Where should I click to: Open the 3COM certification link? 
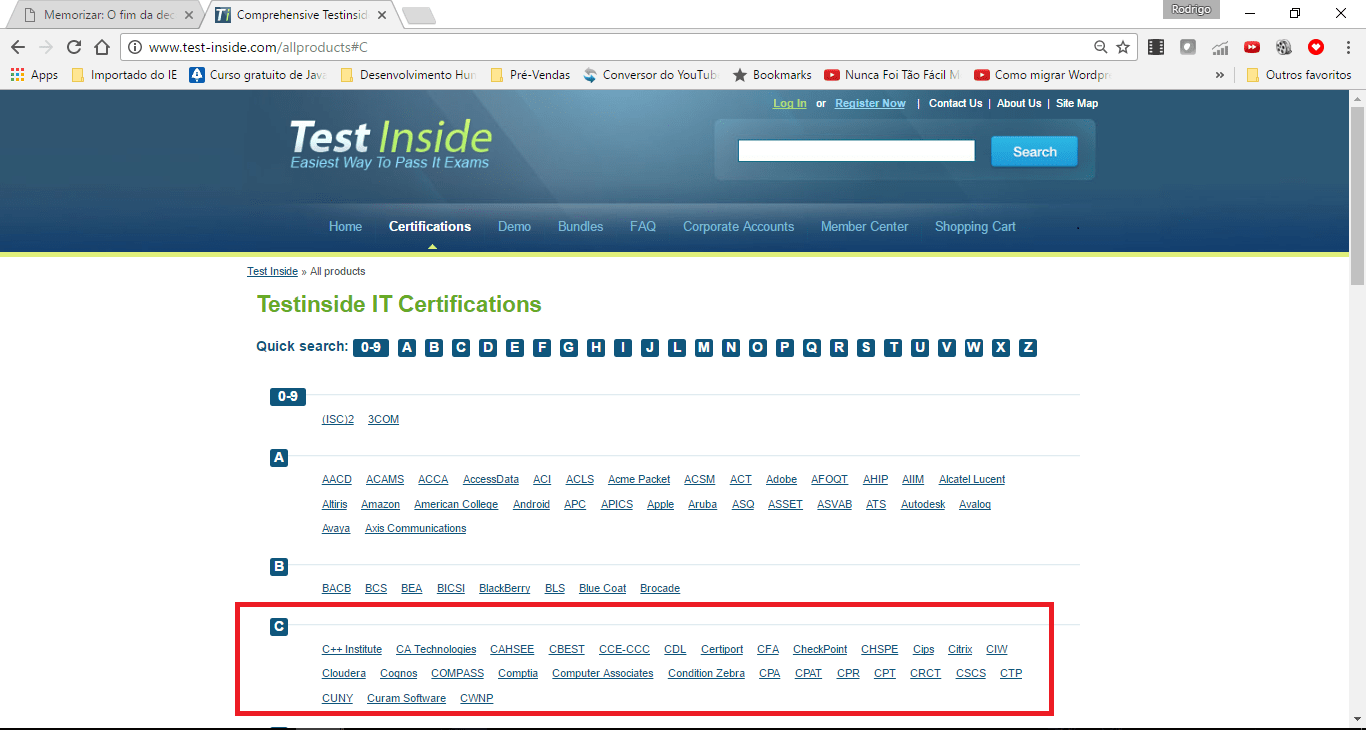pos(383,419)
